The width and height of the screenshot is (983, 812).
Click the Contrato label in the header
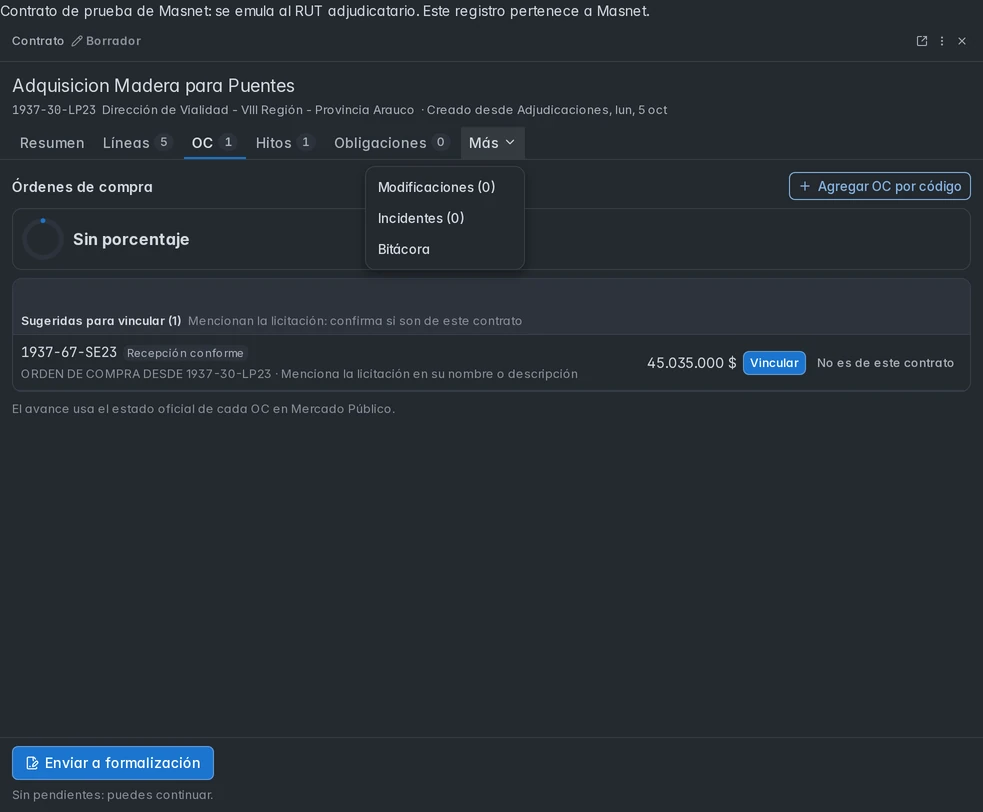pyautogui.click(x=38, y=41)
